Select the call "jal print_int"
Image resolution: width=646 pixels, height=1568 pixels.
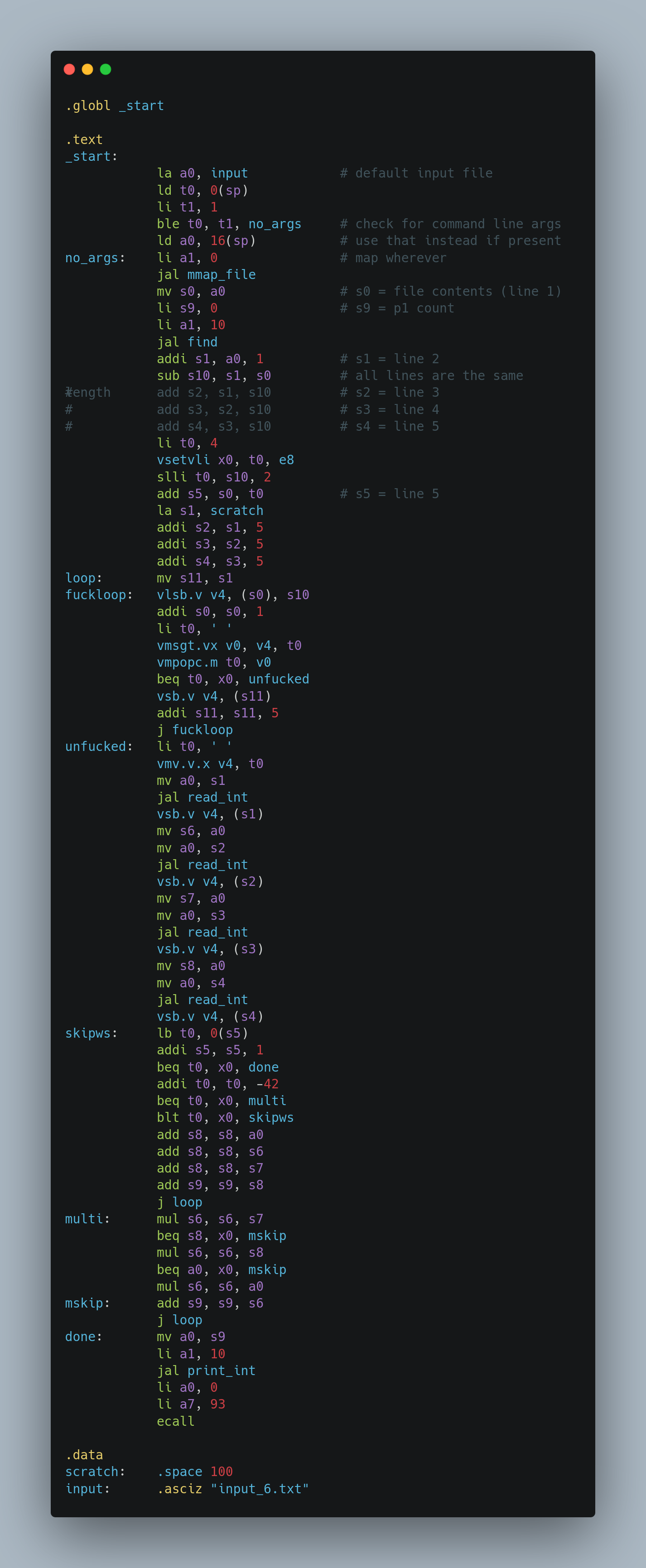pos(207,1370)
